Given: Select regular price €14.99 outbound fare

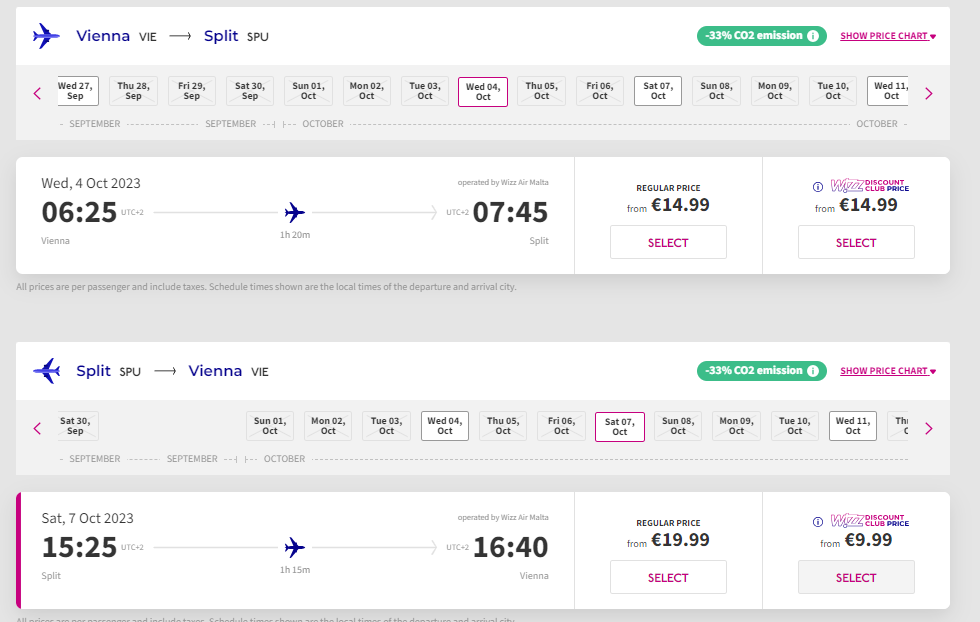Looking at the screenshot, I should click(x=668, y=242).
